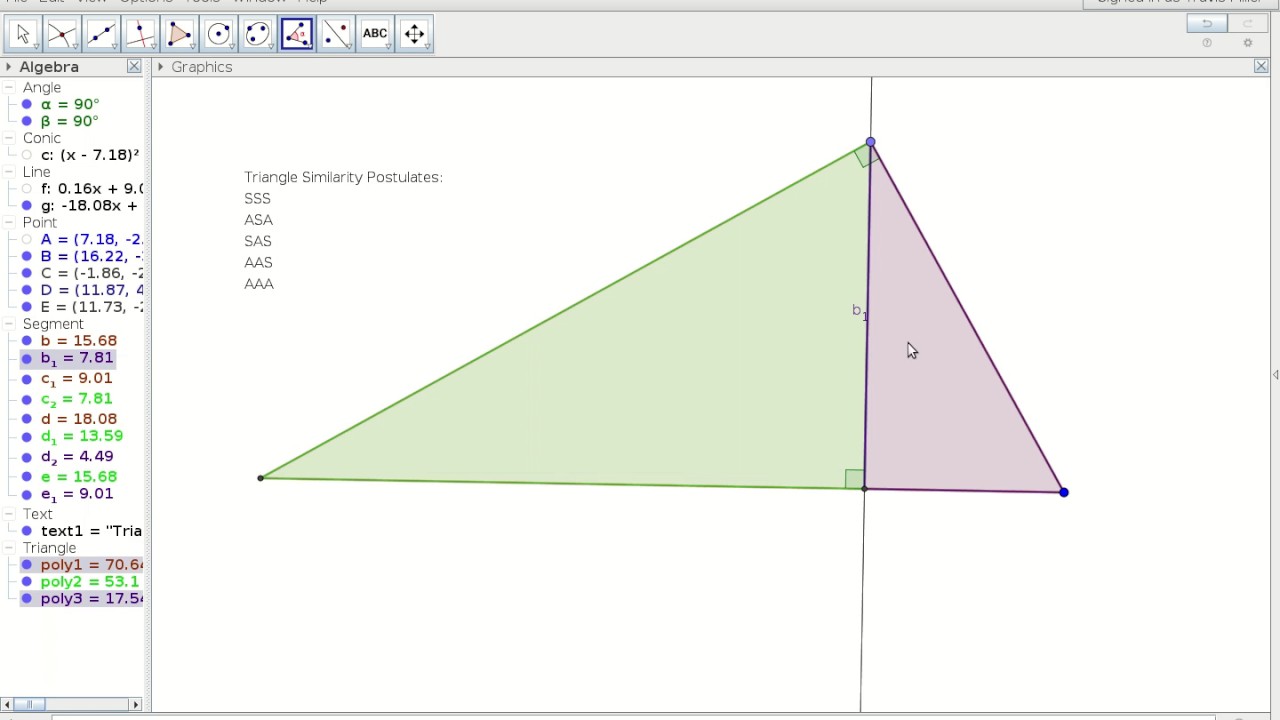Select the Circle with center tool

click(x=218, y=34)
